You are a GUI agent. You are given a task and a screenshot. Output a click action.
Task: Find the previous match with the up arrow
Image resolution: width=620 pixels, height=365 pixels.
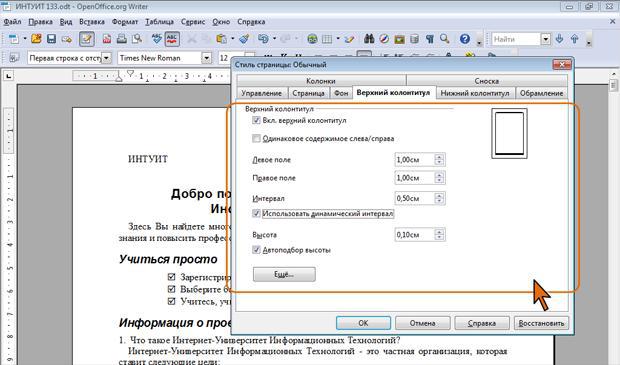click(x=575, y=39)
